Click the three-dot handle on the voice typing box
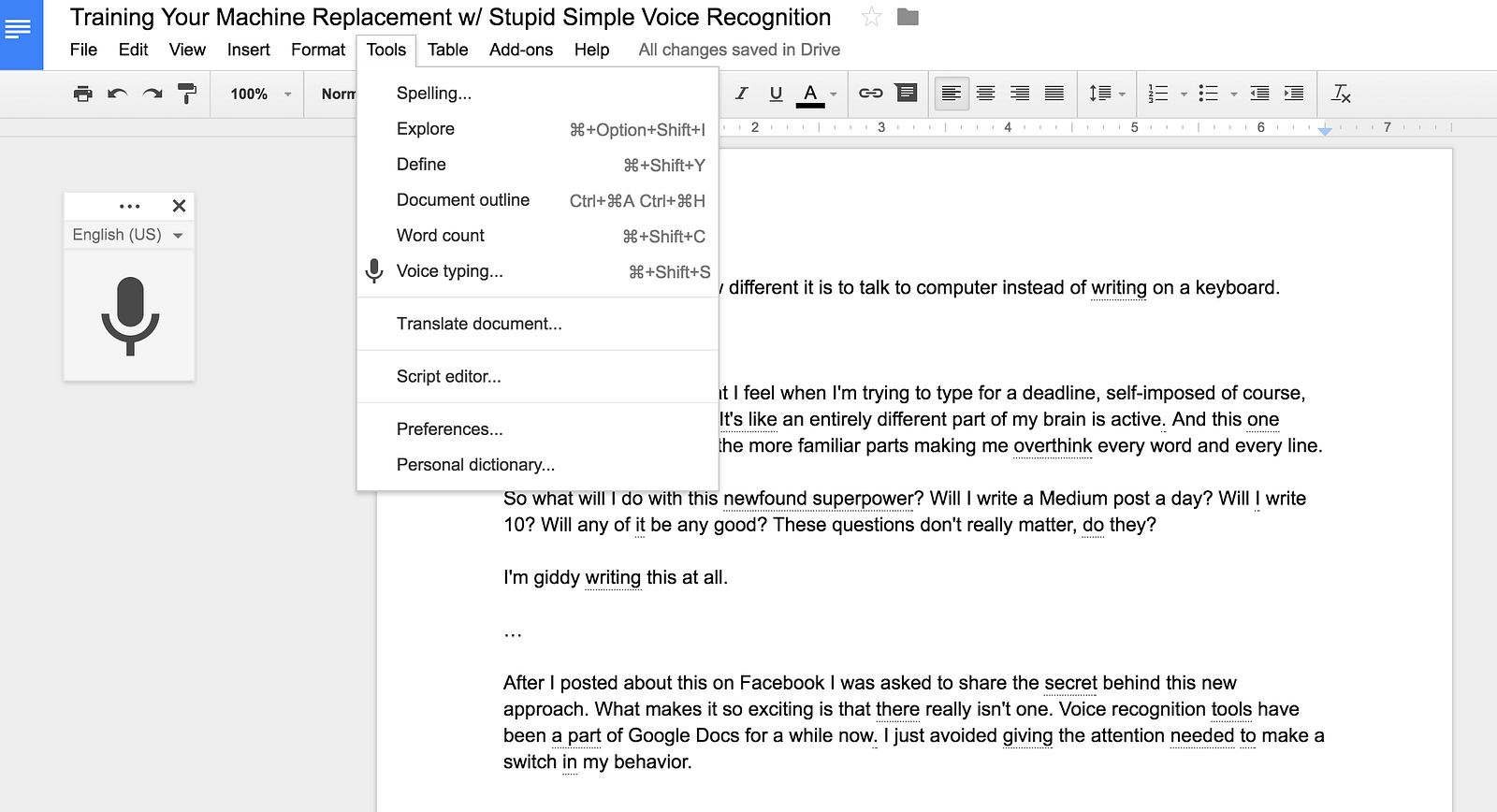This screenshot has height=812, width=1497. click(130, 206)
